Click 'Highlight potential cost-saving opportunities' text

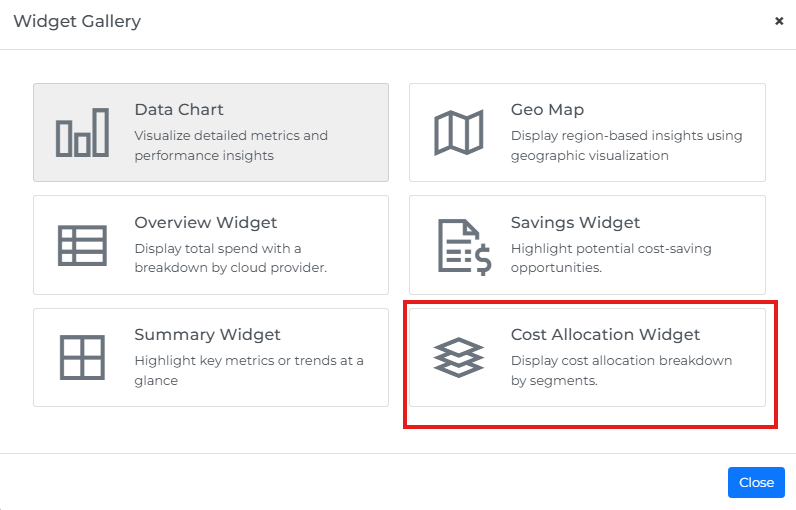[611, 258]
